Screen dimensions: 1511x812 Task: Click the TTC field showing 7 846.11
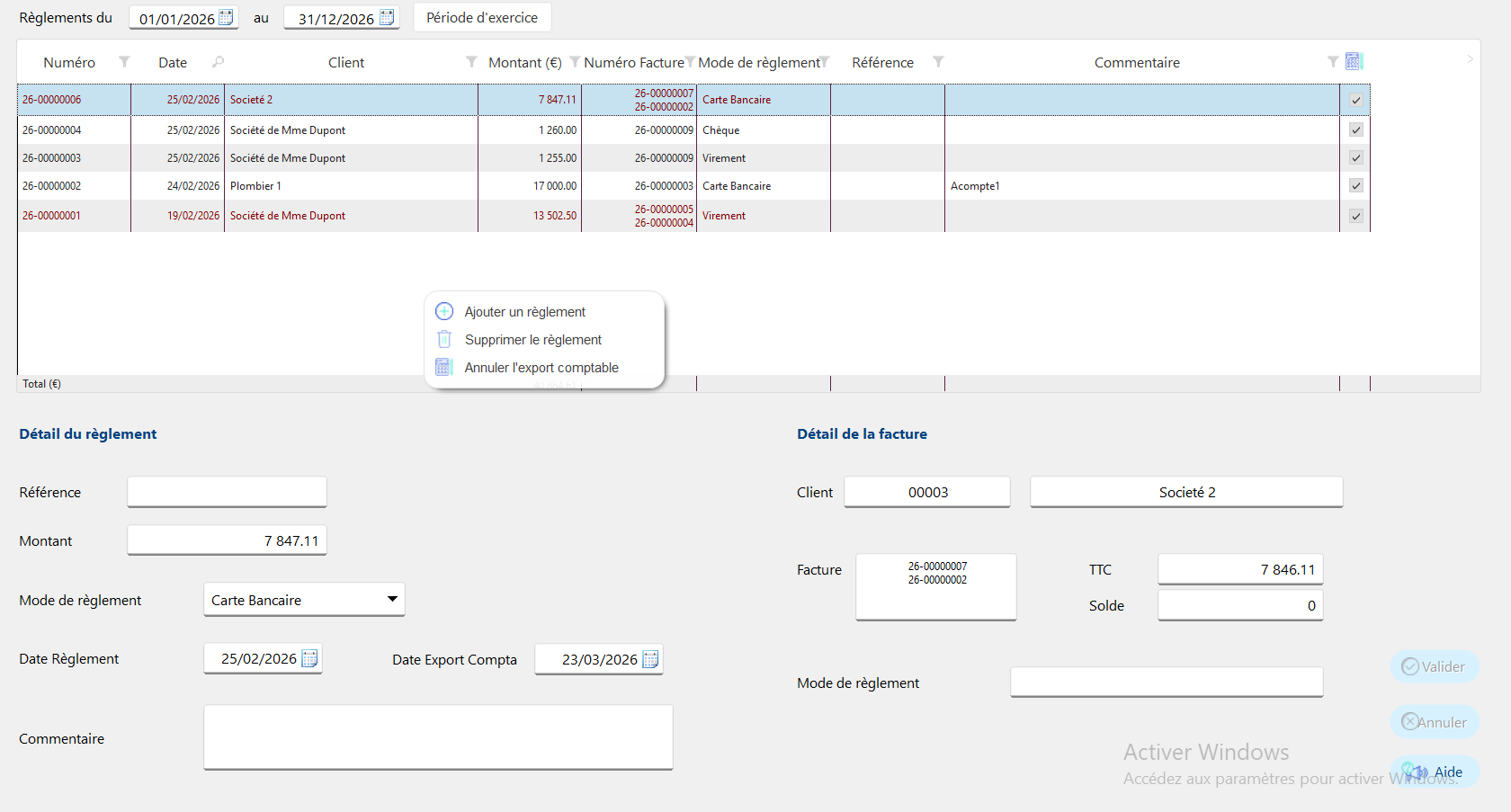[1240, 569]
